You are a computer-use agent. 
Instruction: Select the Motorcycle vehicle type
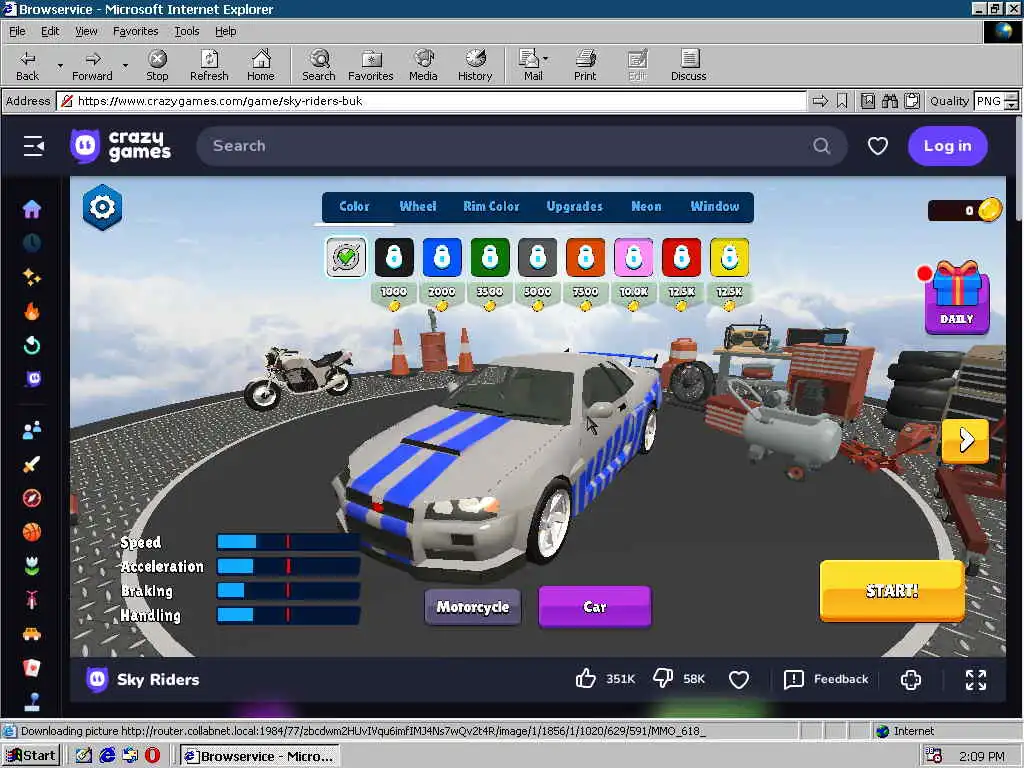[x=473, y=607]
